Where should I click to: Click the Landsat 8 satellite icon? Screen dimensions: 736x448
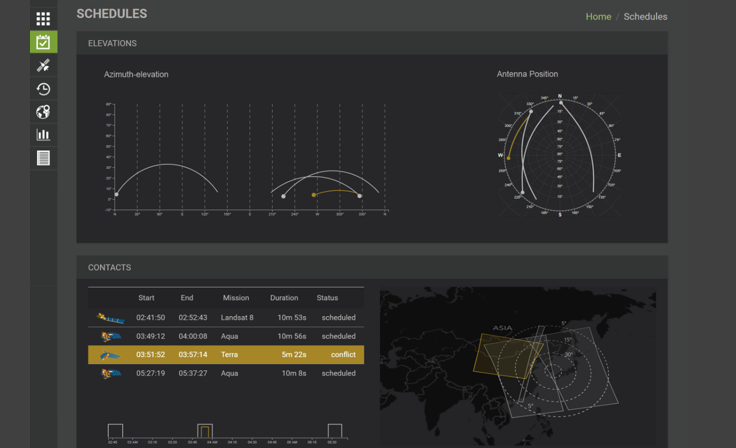[111, 318]
